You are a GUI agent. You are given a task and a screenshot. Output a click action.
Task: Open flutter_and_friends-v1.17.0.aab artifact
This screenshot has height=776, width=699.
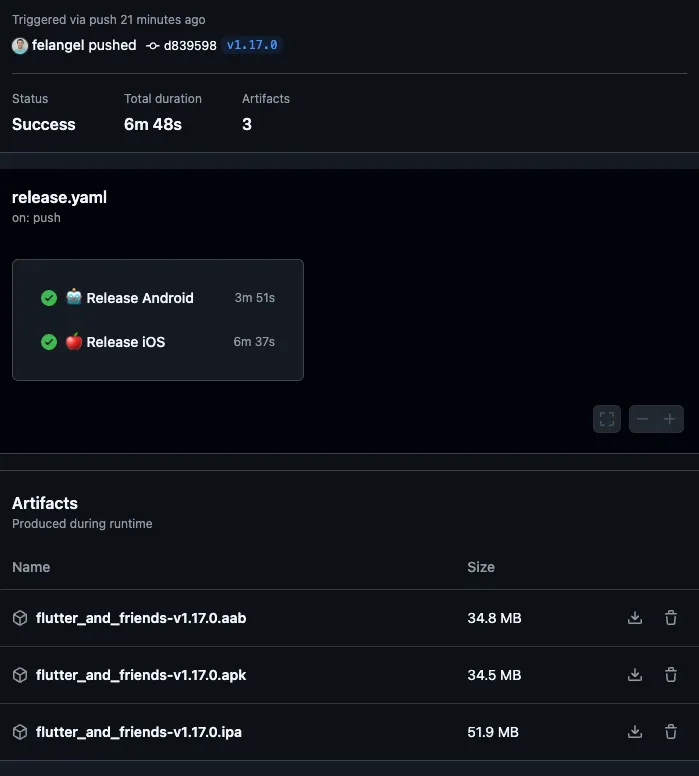pos(141,618)
